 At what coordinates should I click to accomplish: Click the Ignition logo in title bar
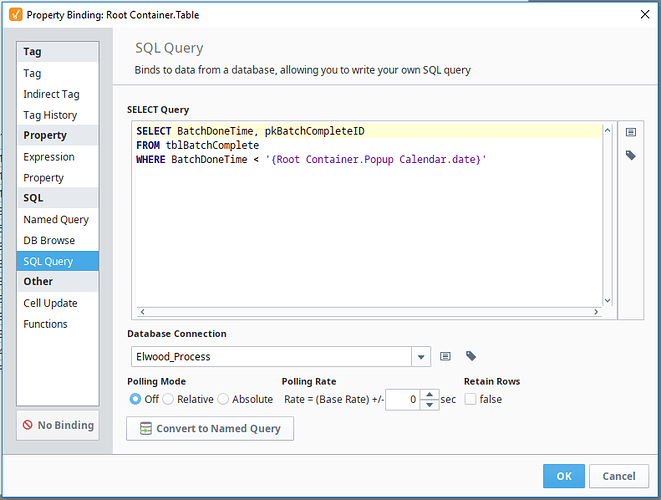click(x=12, y=15)
